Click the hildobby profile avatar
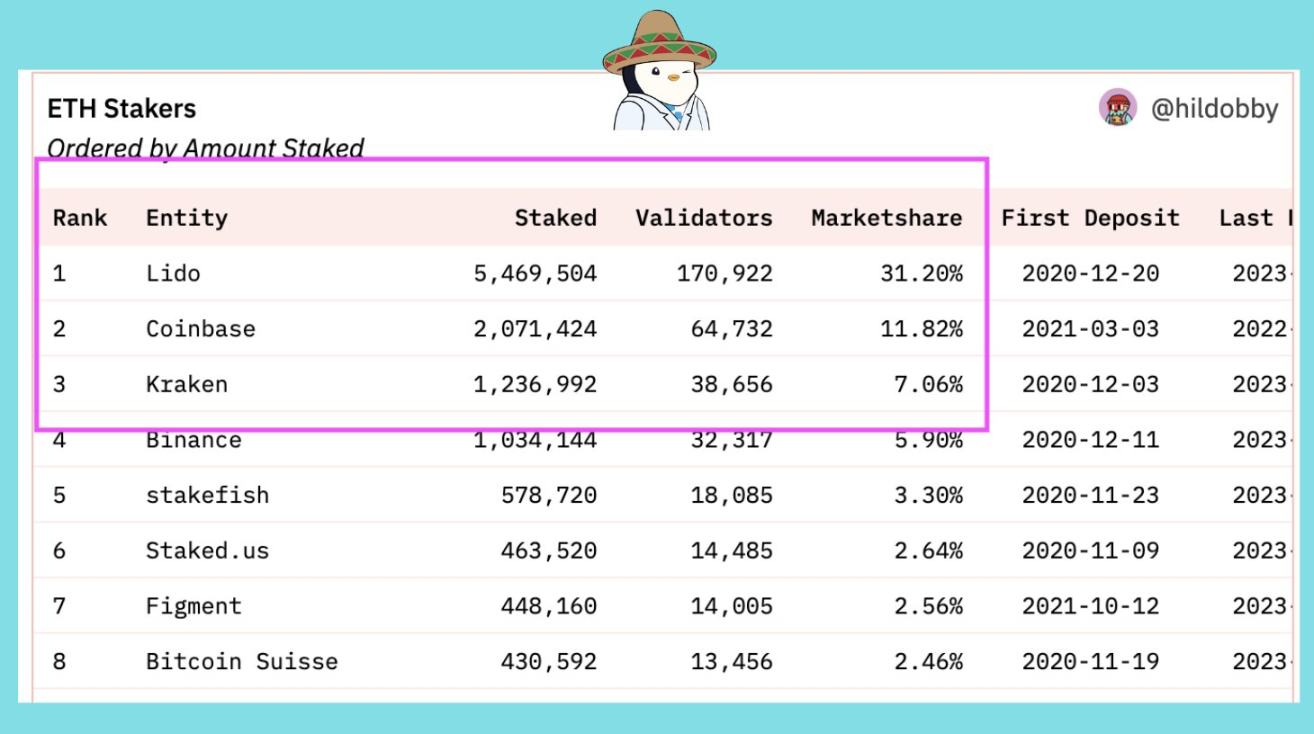Screen dimensions: 1314x734 pos(1117,108)
